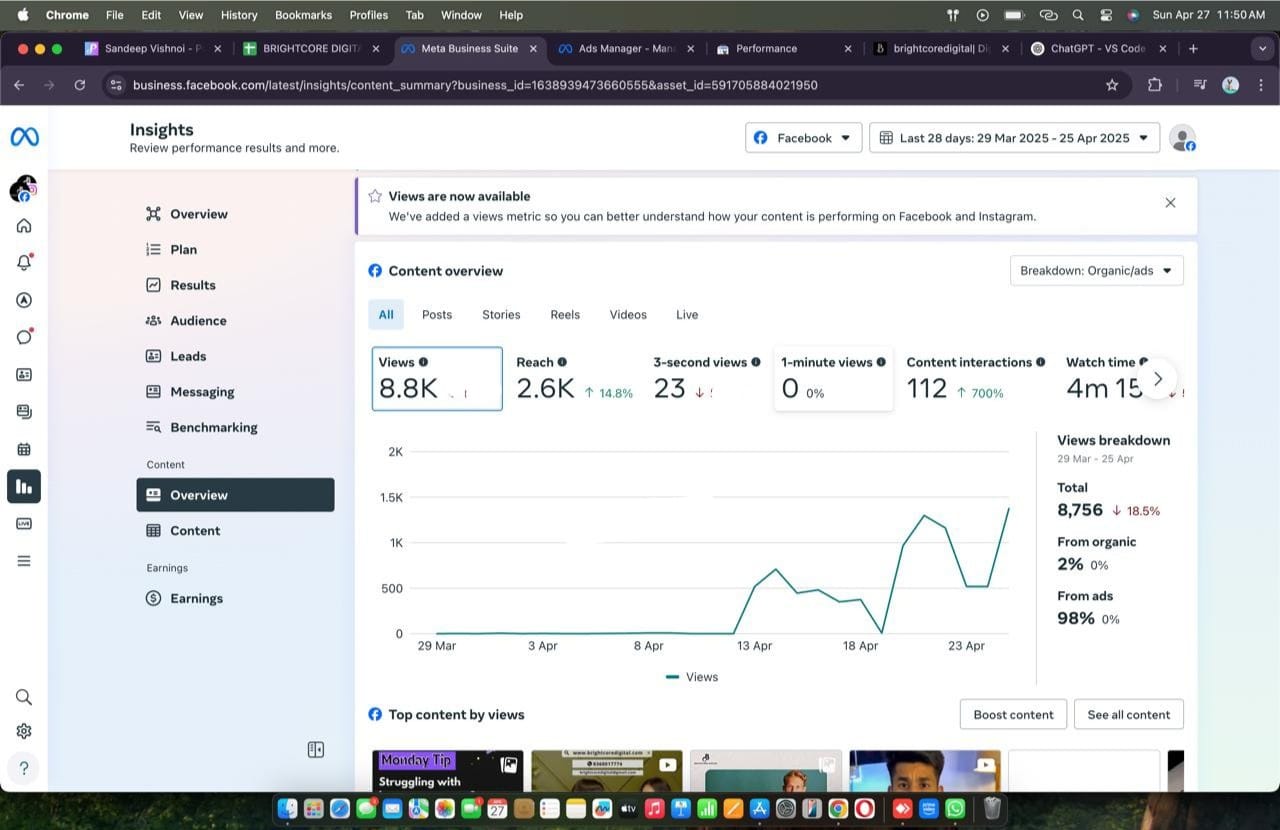
Task: Click the info icon beside 1-minute views
Action: point(881,362)
